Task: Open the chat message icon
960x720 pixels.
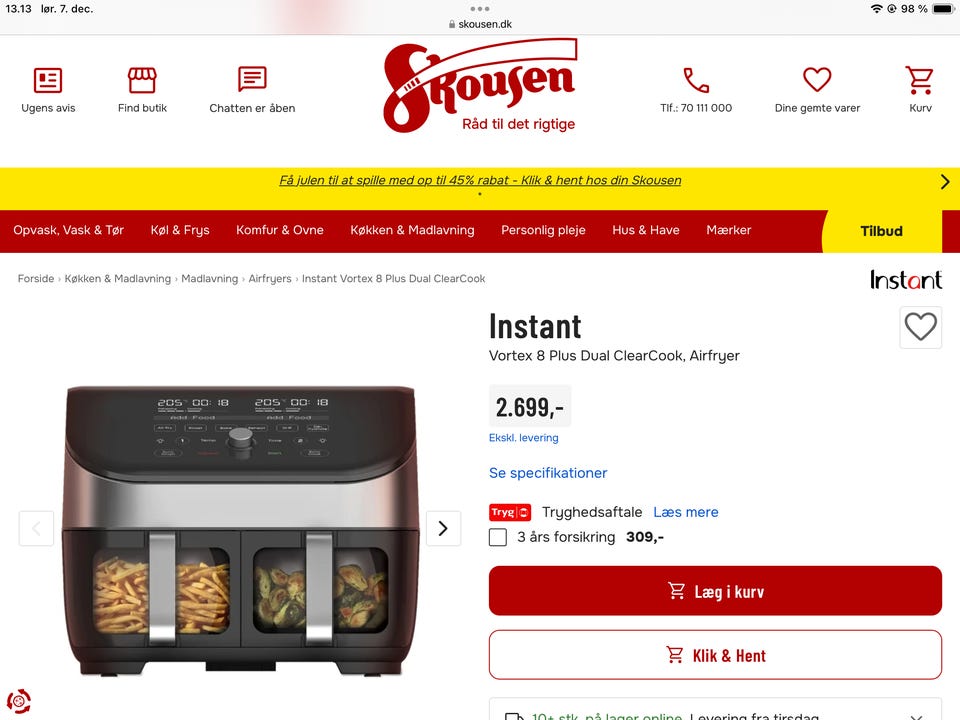Action: click(252, 79)
